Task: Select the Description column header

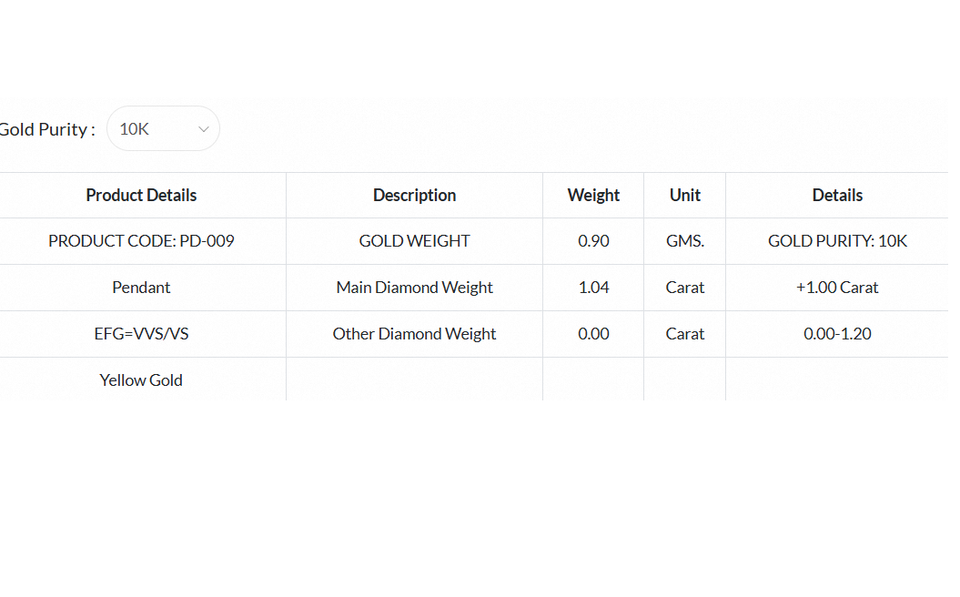Action: point(414,195)
